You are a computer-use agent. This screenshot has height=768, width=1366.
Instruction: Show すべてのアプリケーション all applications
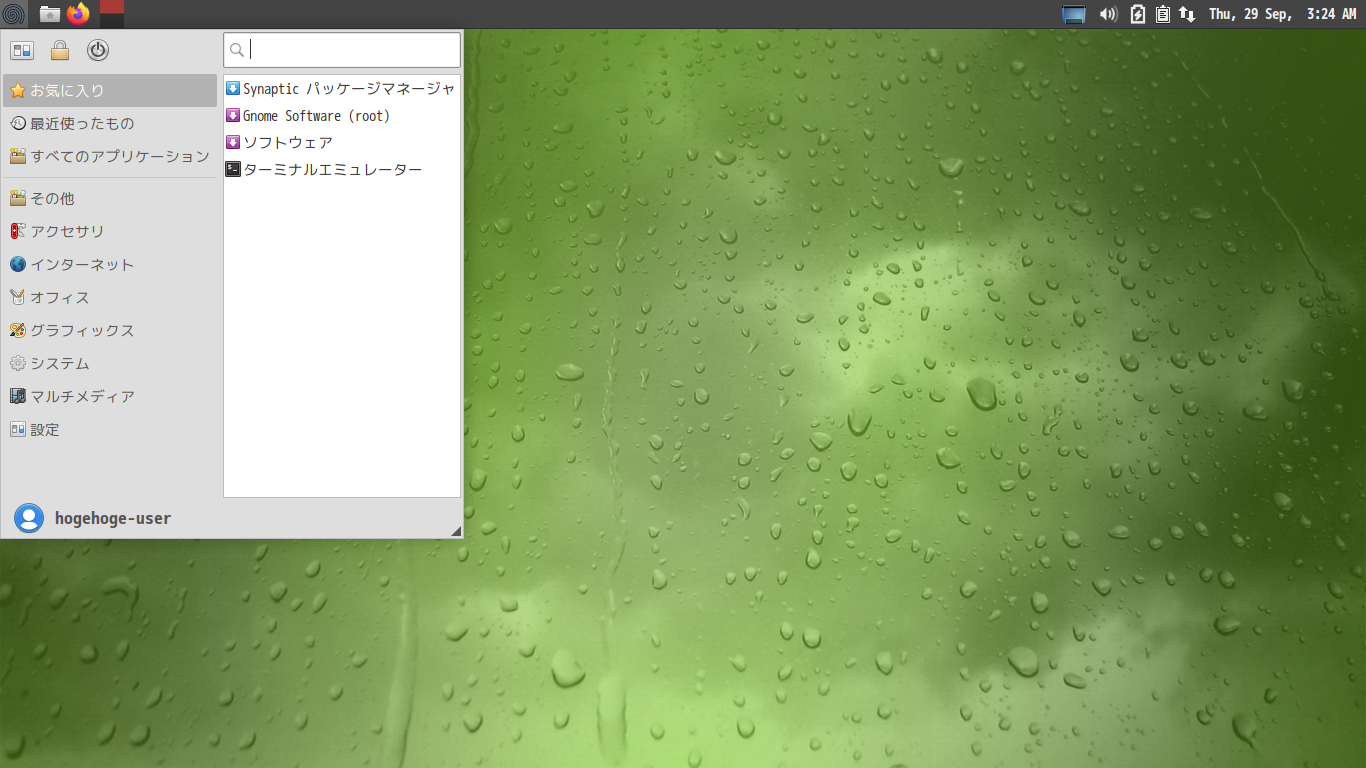(110, 156)
